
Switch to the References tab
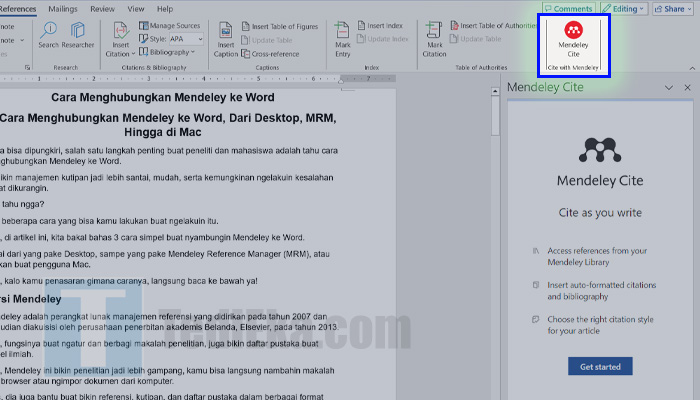(18, 9)
